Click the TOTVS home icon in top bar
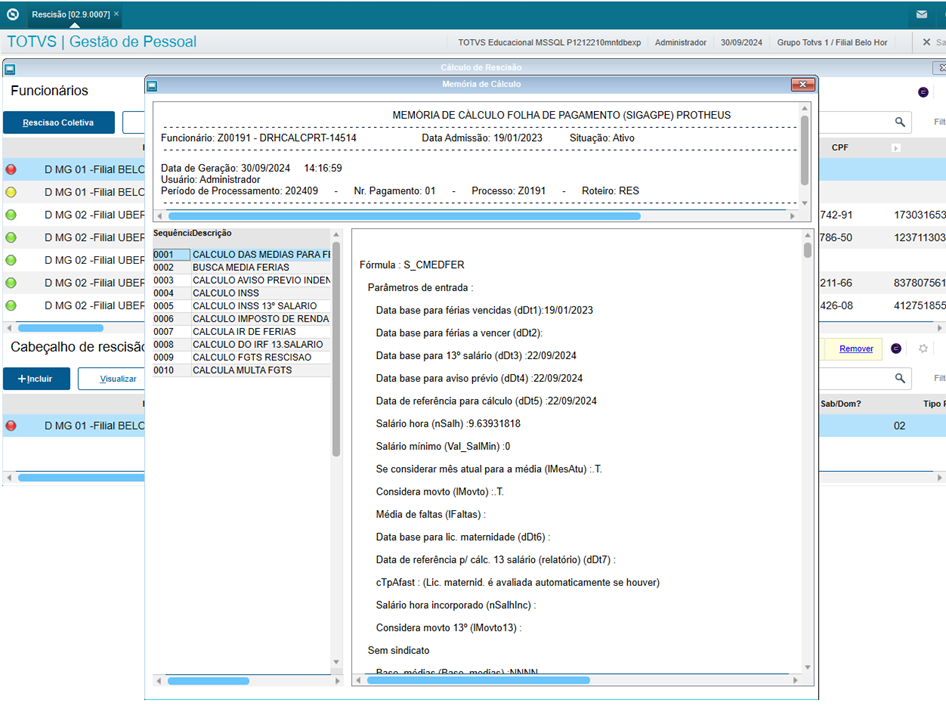946x706 pixels. click(13, 14)
